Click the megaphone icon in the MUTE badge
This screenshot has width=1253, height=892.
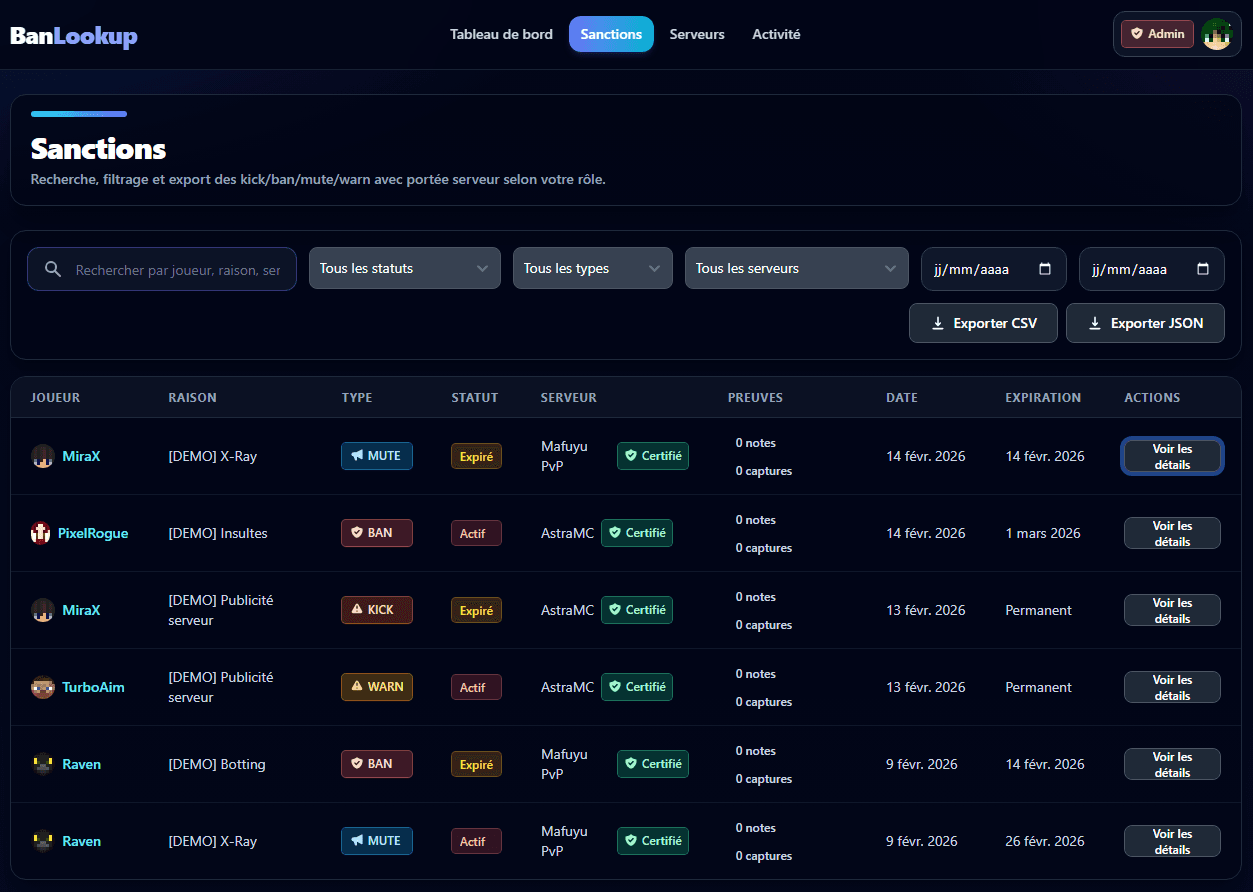point(357,456)
